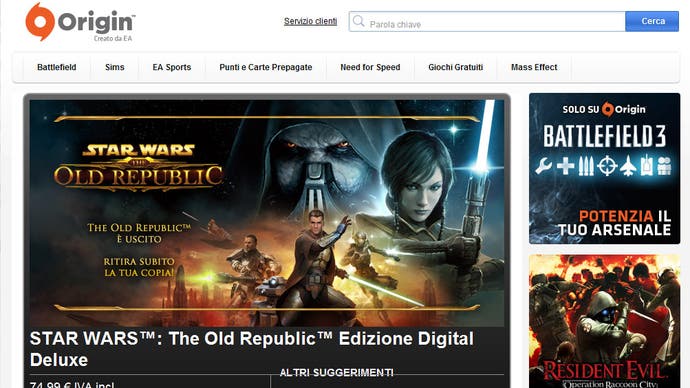This screenshot has height=388, width=690.
Task: Open the Resident Evil Operation Raccoon City thumbnail
Action: (604, 321)
